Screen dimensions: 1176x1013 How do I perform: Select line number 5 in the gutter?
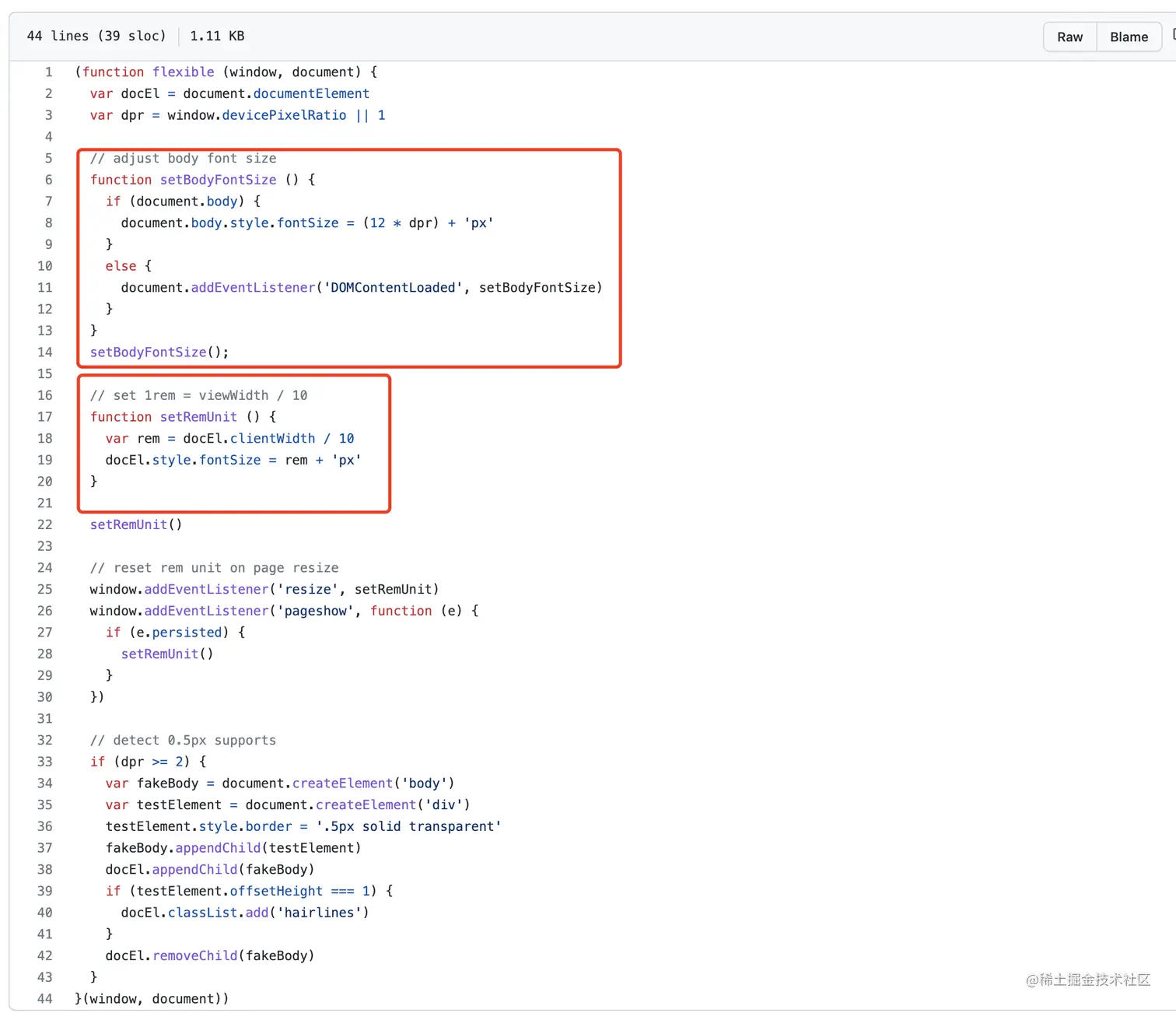coord(49,158)
